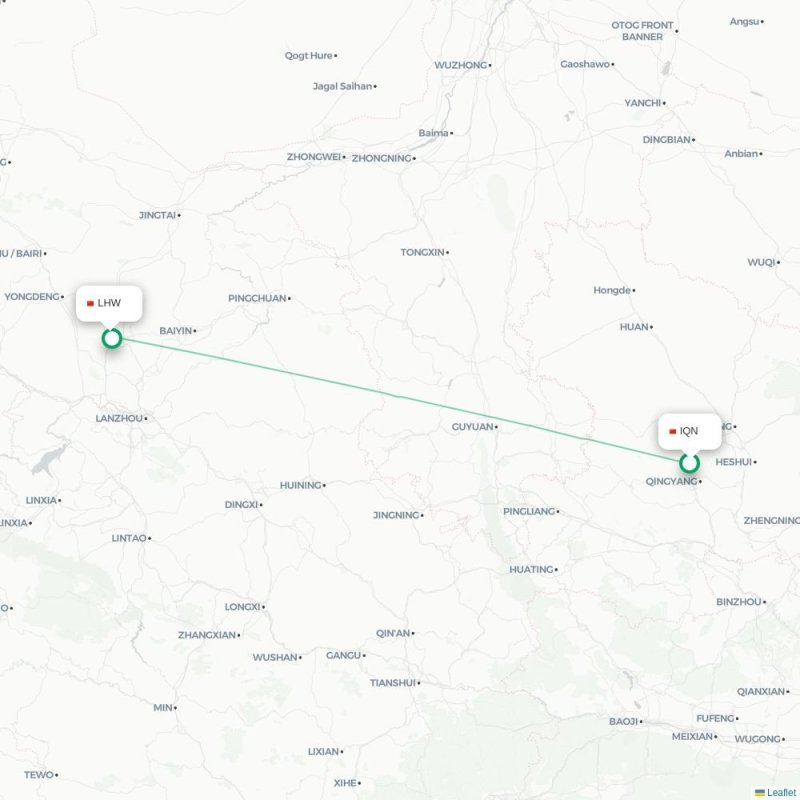Select the PINGLIANG city label
The height and width of the screenshot is (800, 800).
[529, 511]
